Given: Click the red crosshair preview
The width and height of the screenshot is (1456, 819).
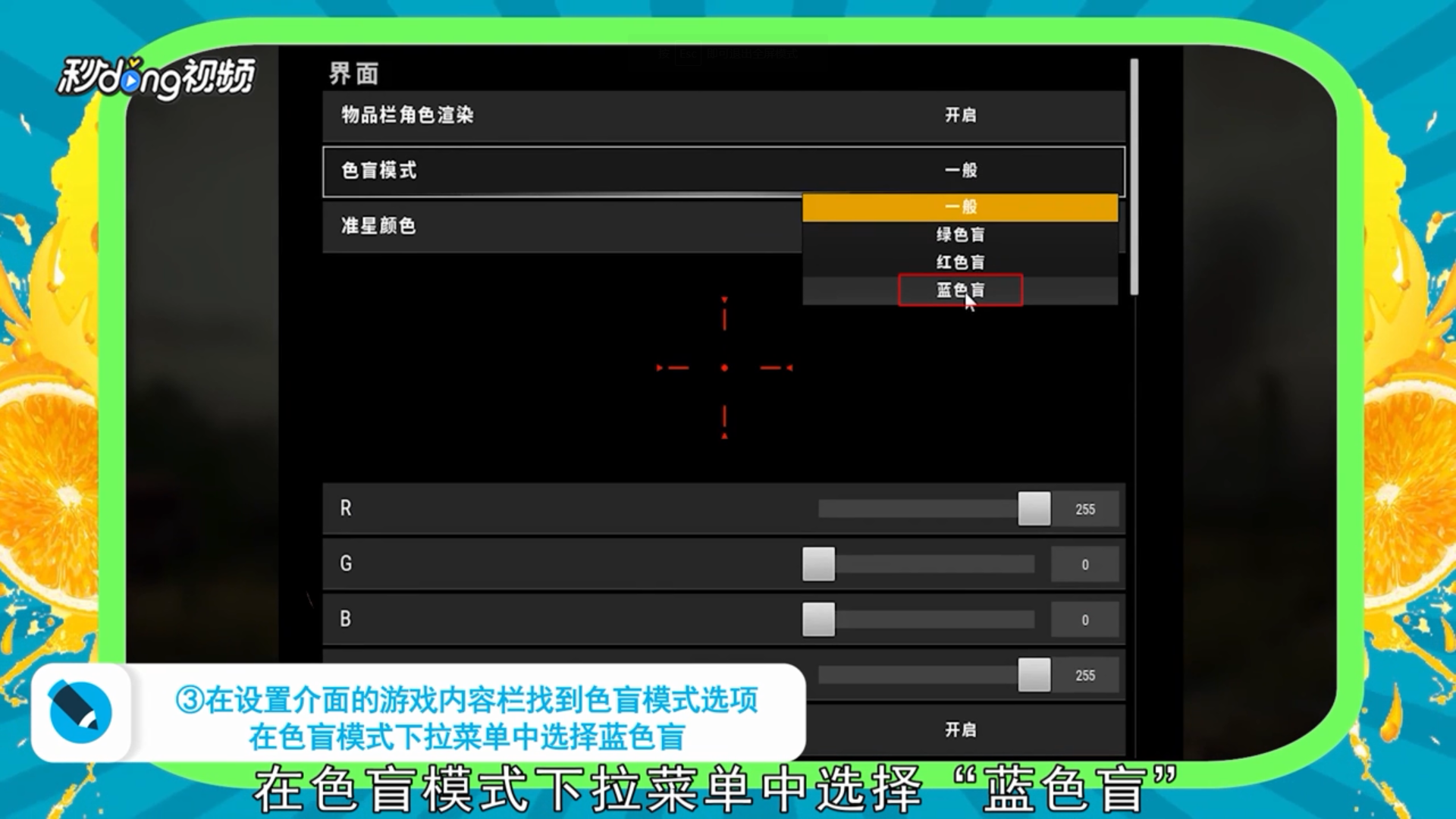Looking at the screenshot, I should (x=726, y=366).
